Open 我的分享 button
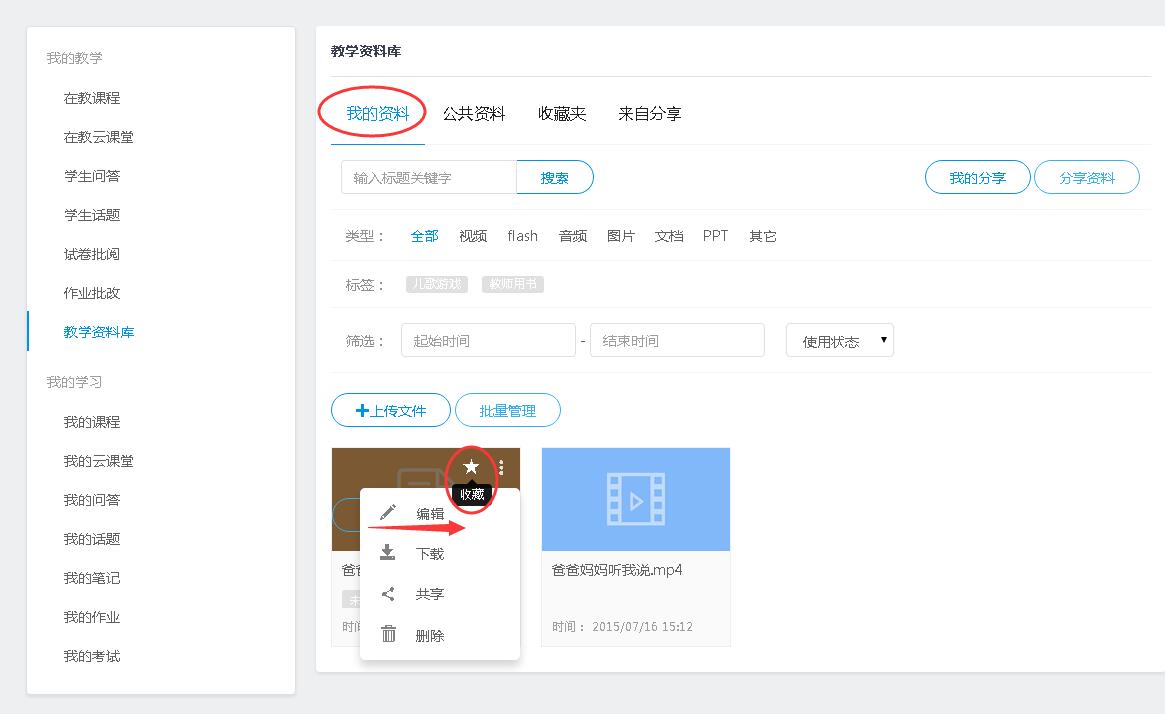 coord(978,178)
